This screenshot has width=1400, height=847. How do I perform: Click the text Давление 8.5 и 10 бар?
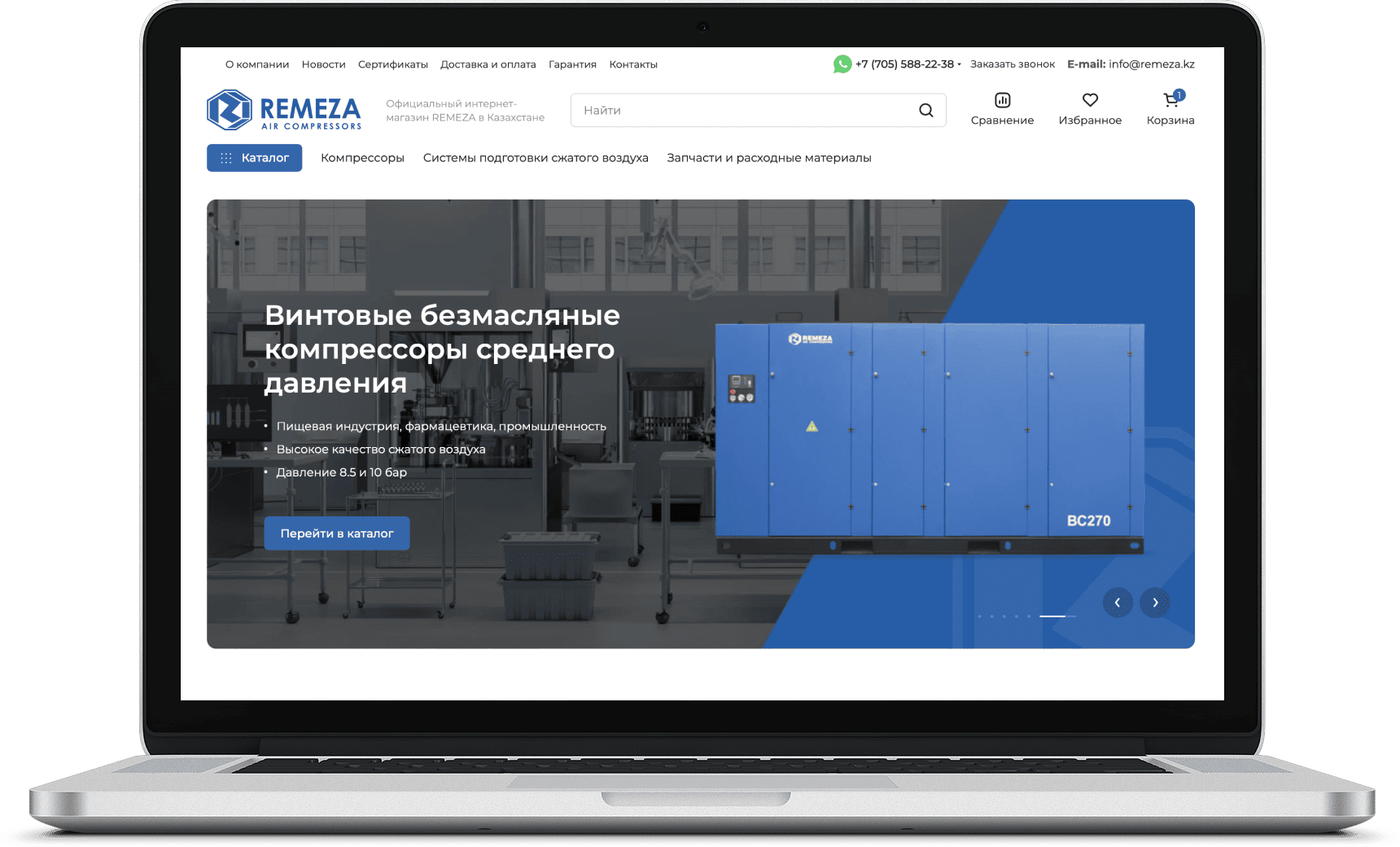pyautogui.click(x=342, y=472)
